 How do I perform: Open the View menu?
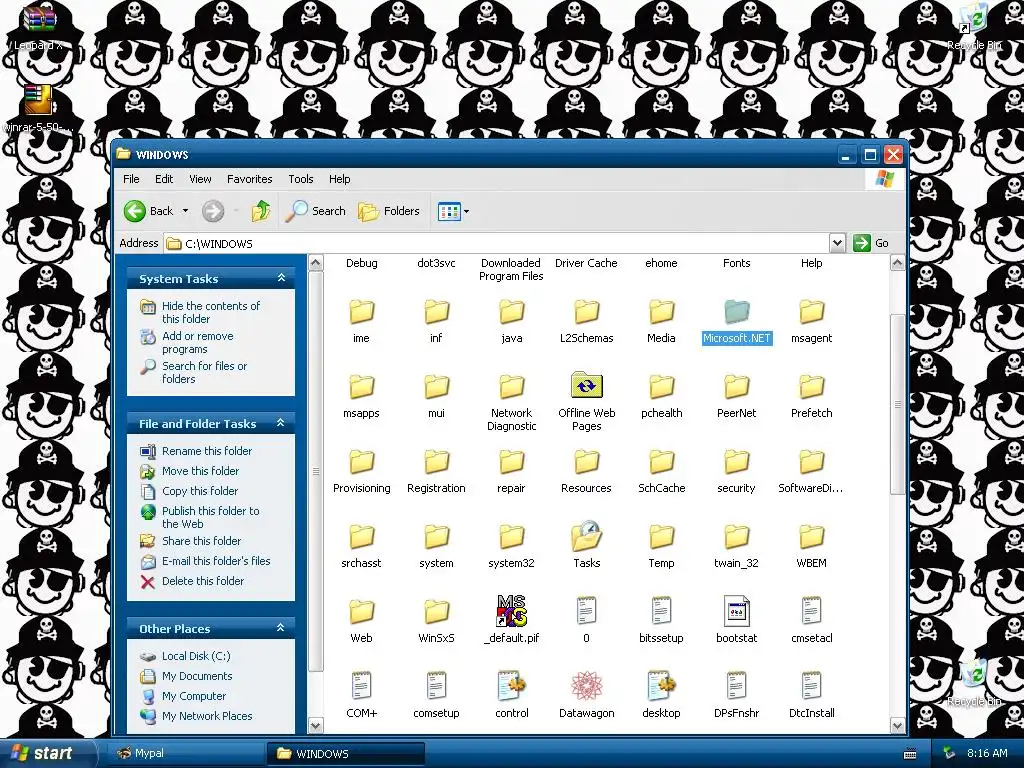(200, 179)
